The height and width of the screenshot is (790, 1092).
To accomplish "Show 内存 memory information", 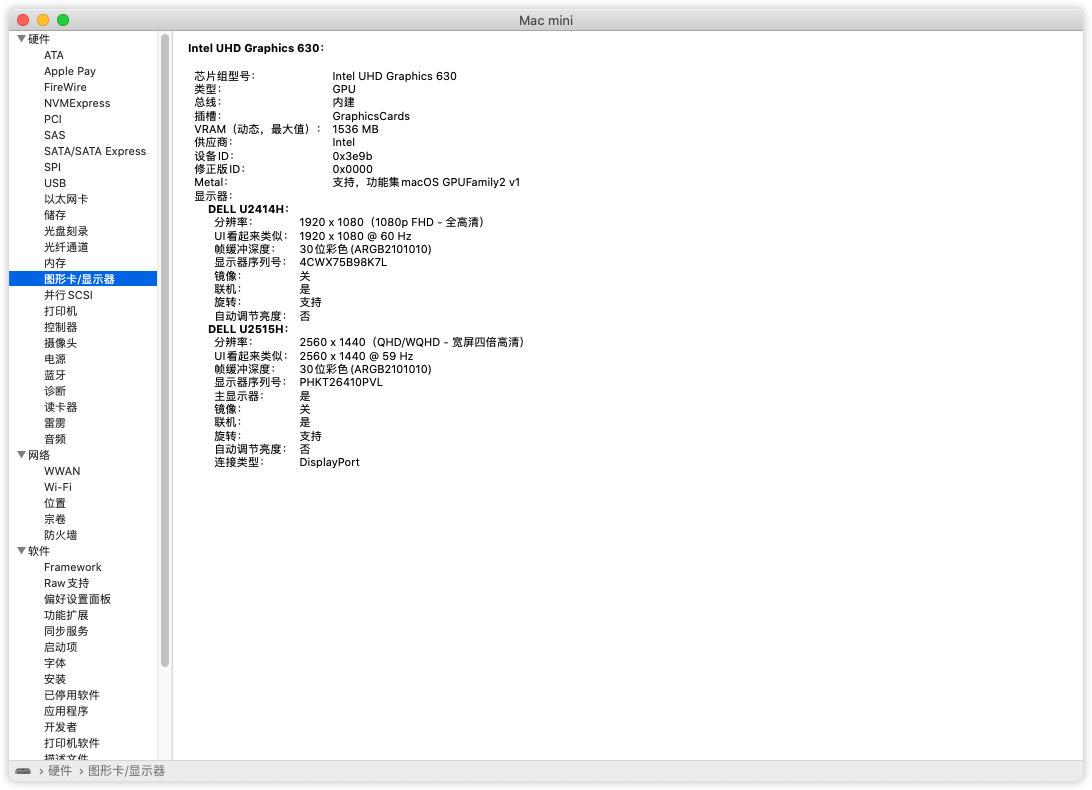I will coord(55,263).
